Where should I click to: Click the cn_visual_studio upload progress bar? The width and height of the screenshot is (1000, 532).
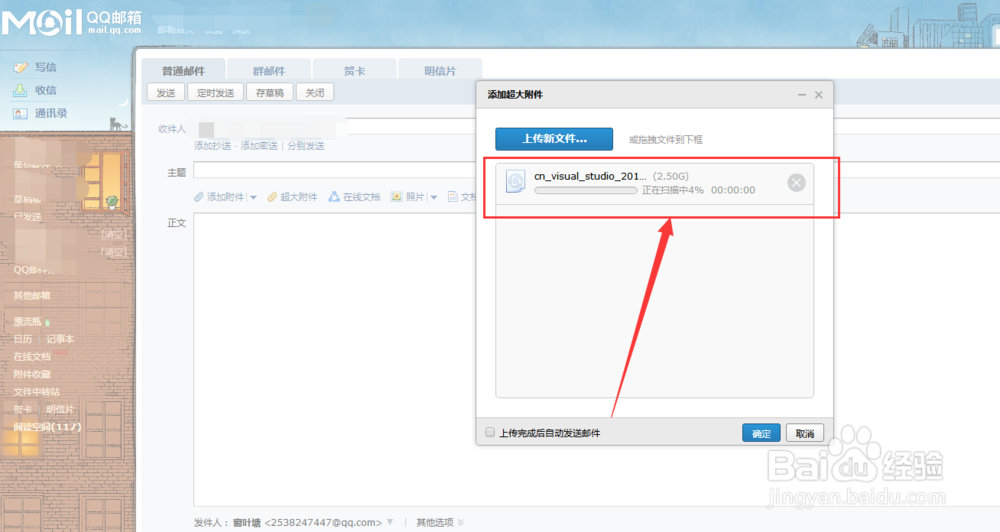tap(585, 191)
